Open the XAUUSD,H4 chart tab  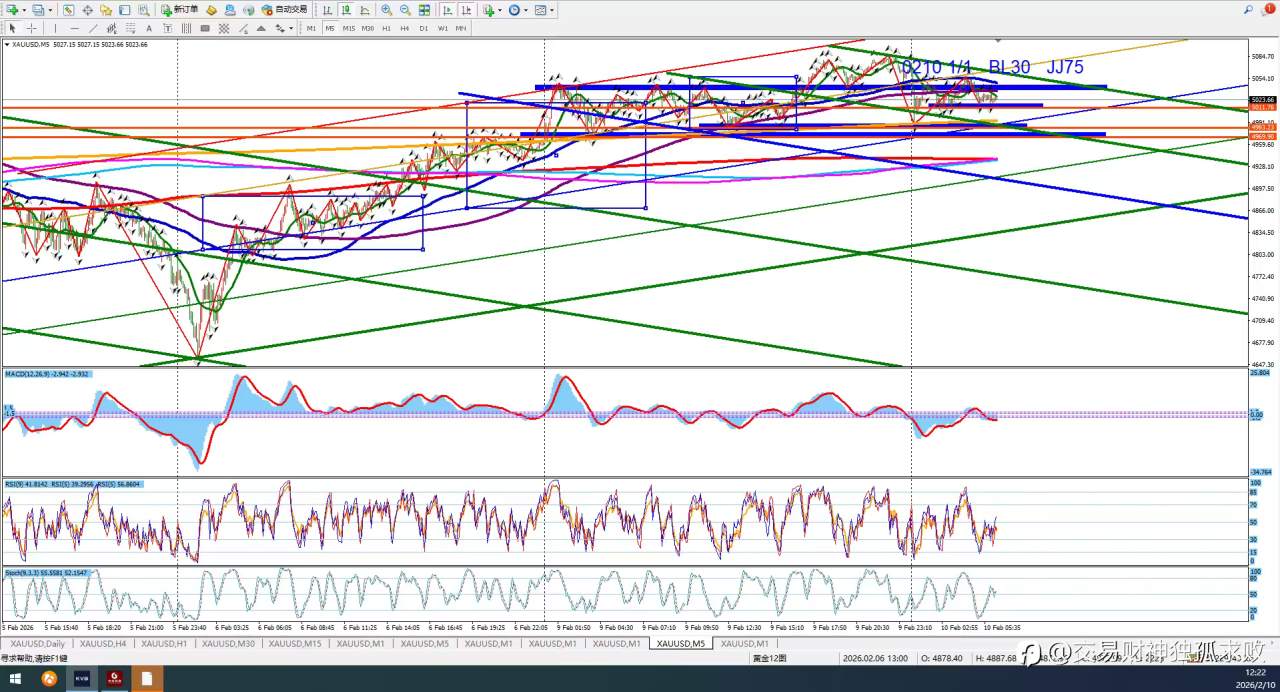103,644
